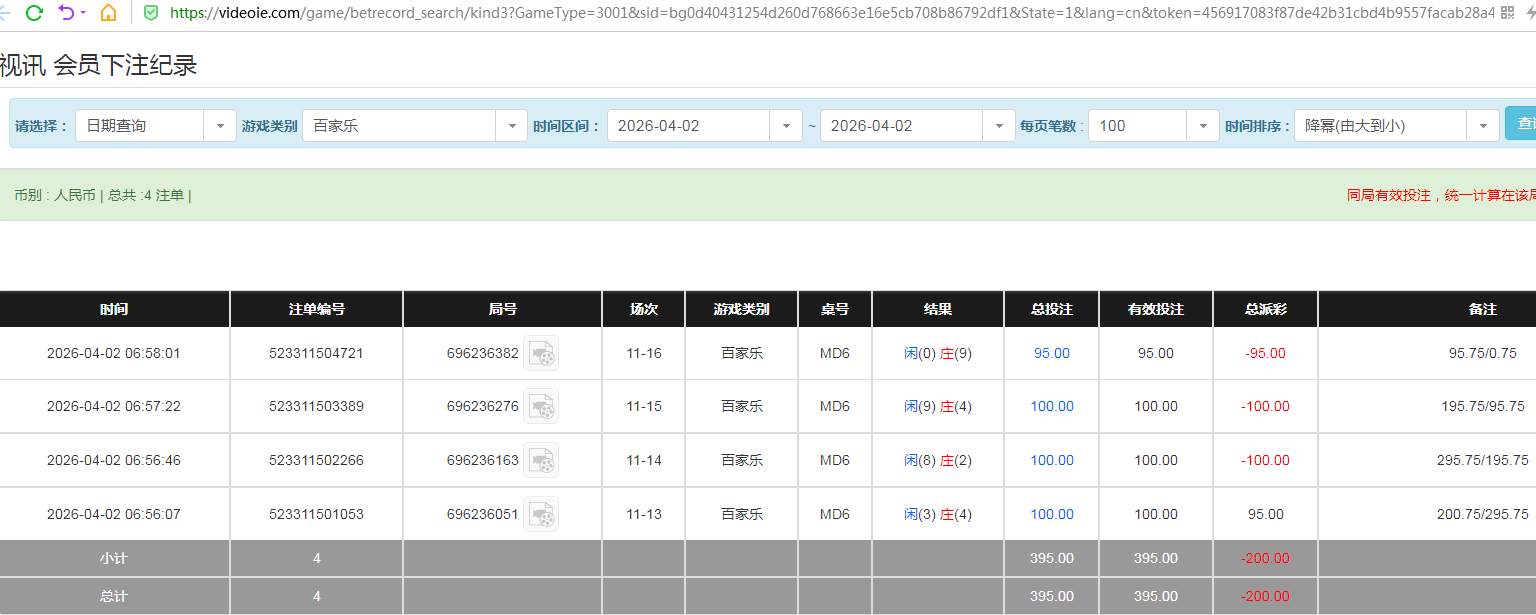This screenshot has height=615, width=1536.
Task: Open the 每页笔数 page size dropdown
Action: click(x=1203, y=125)
